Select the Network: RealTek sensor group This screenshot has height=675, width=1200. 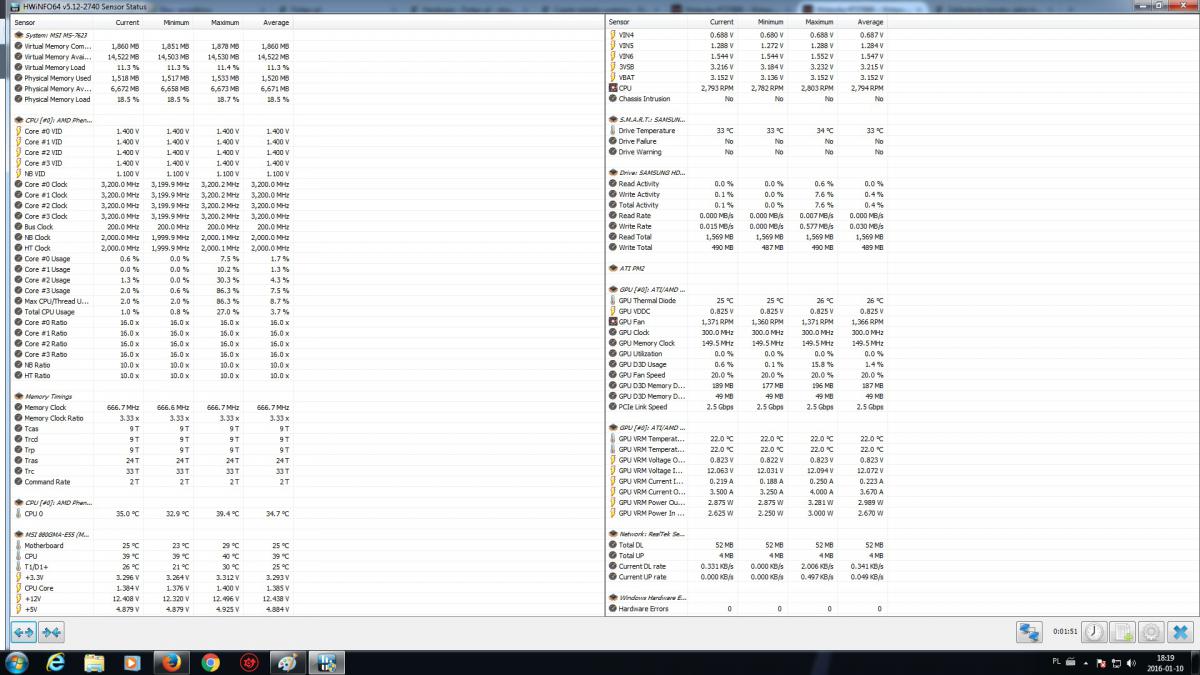click(645, 535)
